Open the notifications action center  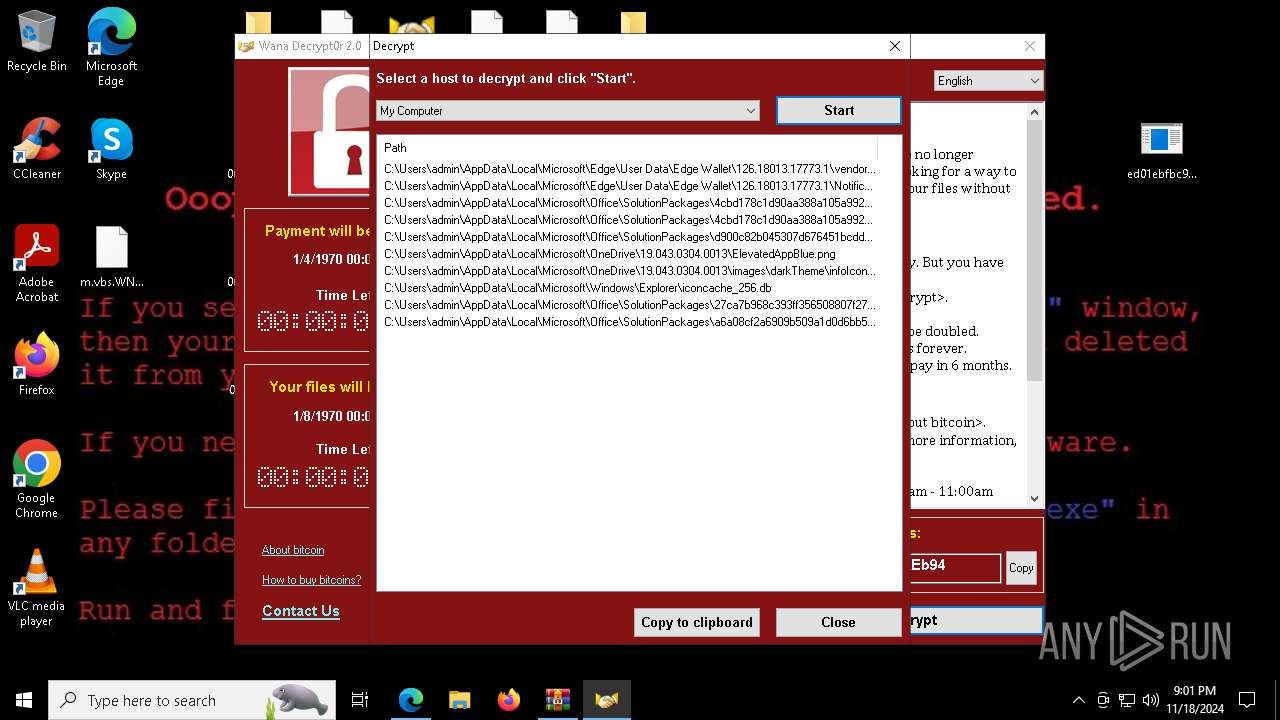1247,700
